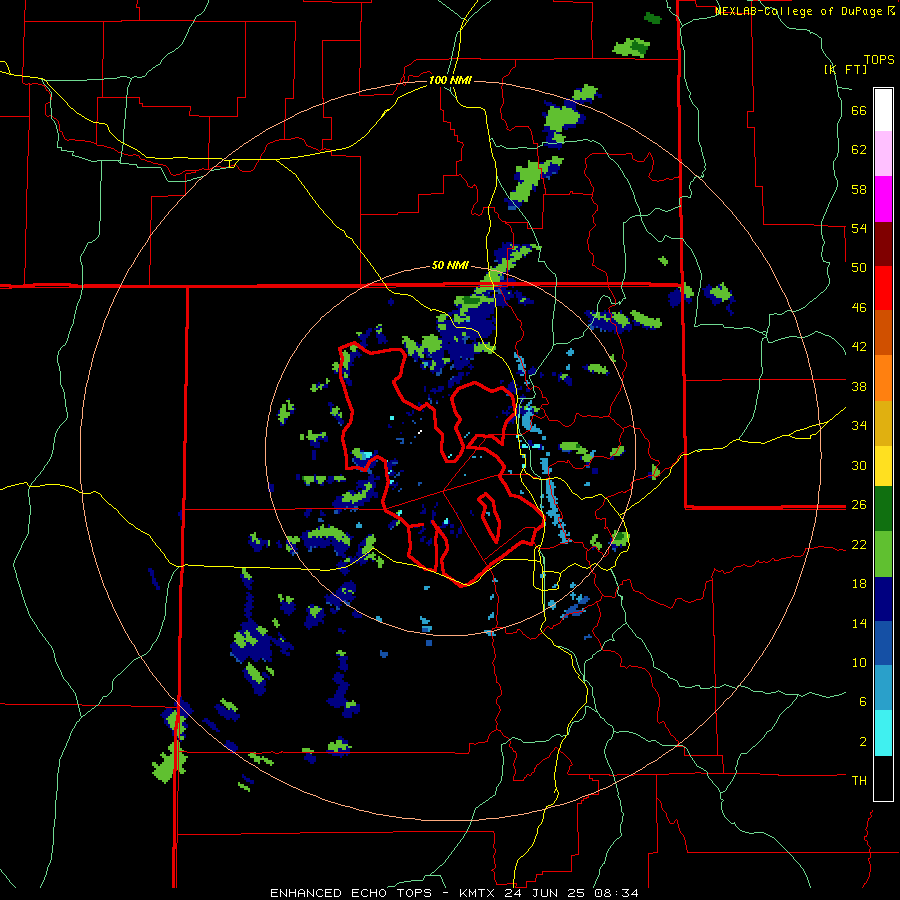Select the dark red (maroon) legend swatch
This screenshot has width=900, height=900.
883,244
